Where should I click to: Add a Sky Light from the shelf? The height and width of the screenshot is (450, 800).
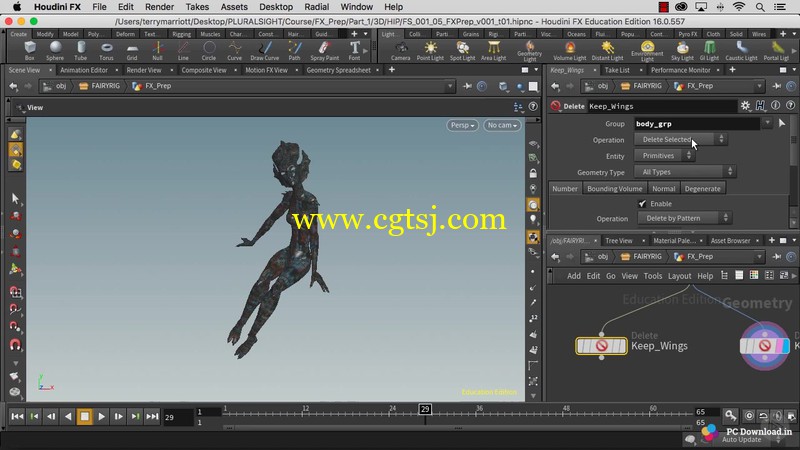(x=682, y=51)
